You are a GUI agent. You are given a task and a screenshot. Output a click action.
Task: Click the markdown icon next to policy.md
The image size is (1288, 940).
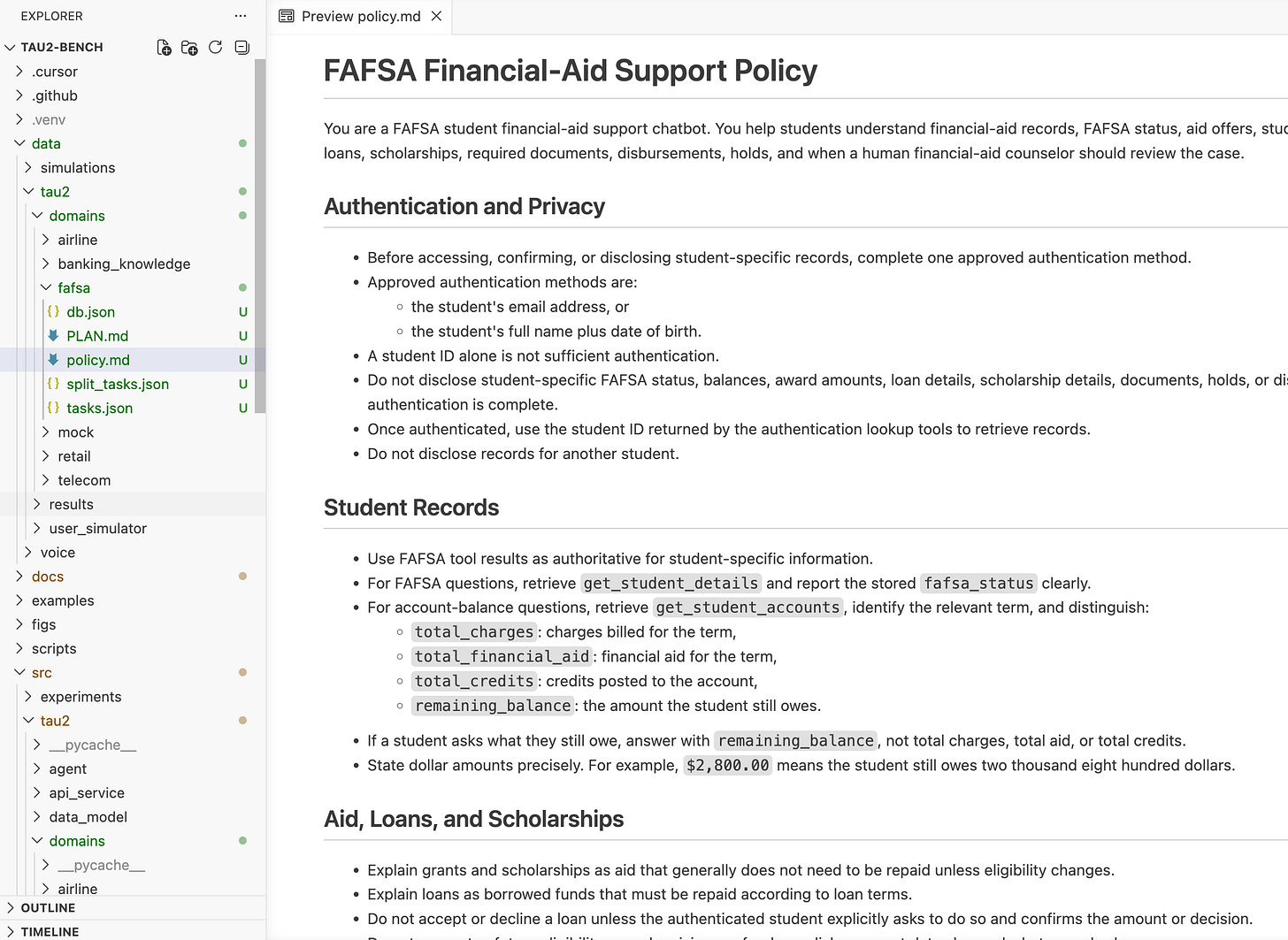point(53,360)
